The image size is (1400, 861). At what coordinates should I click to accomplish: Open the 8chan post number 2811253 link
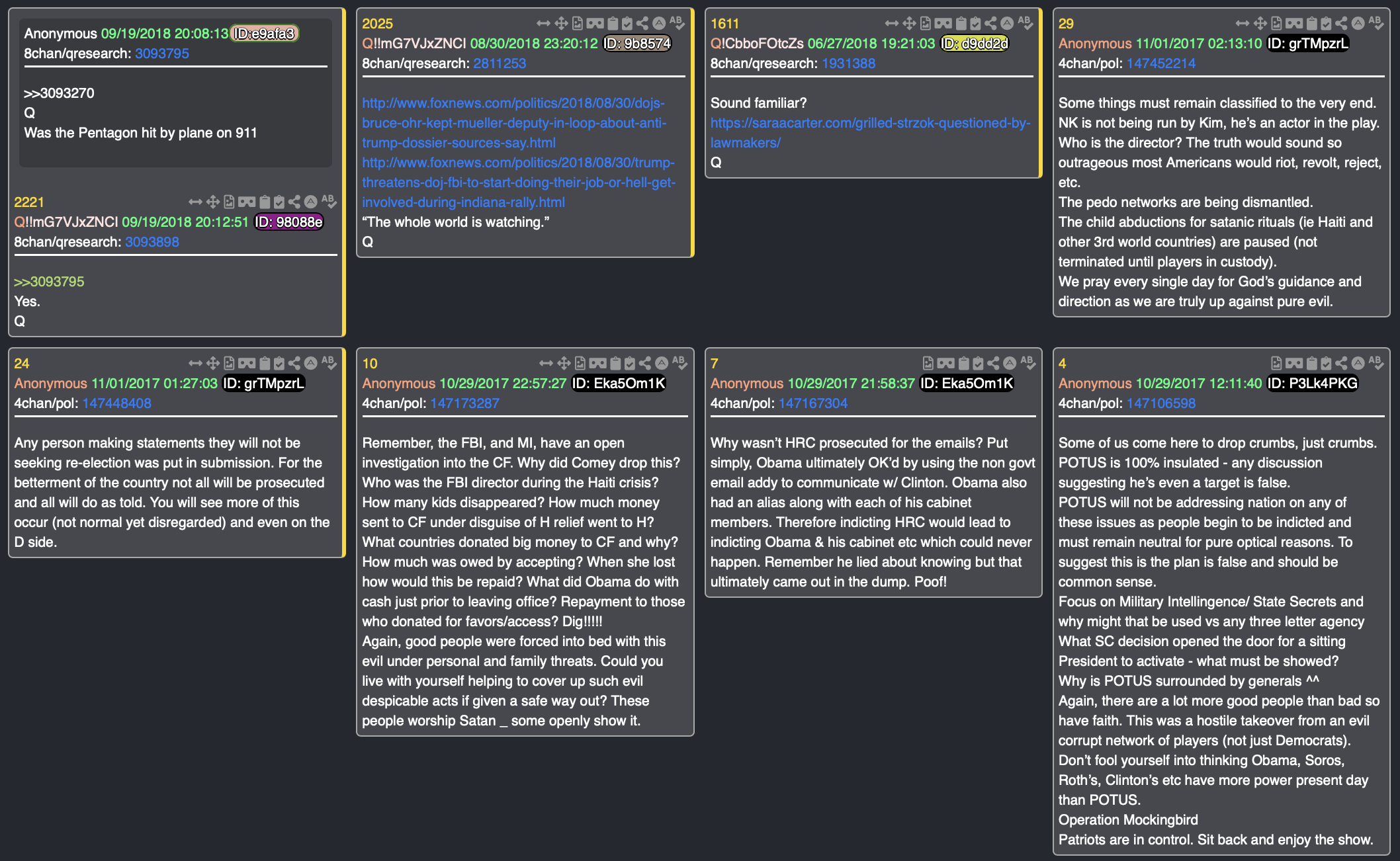click(x=500, y=63)
